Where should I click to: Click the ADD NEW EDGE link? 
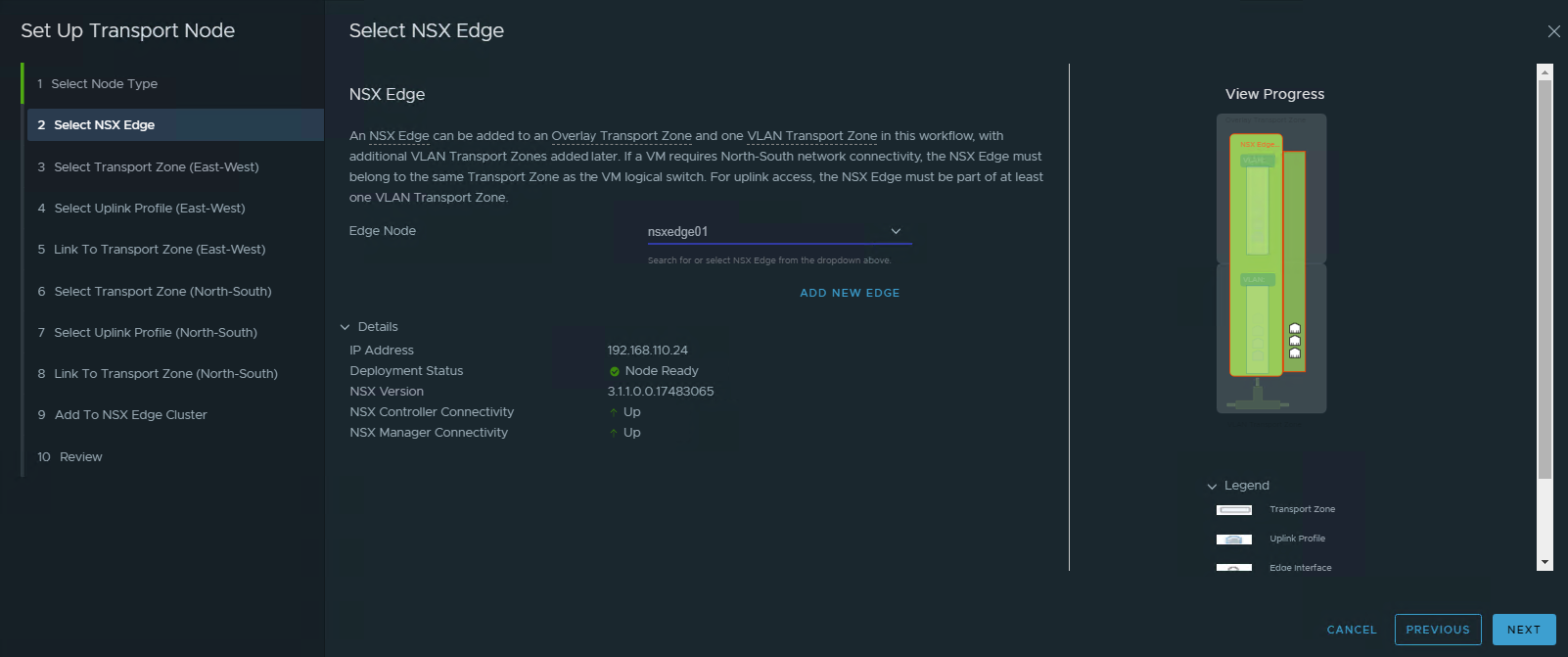[850, 293]
